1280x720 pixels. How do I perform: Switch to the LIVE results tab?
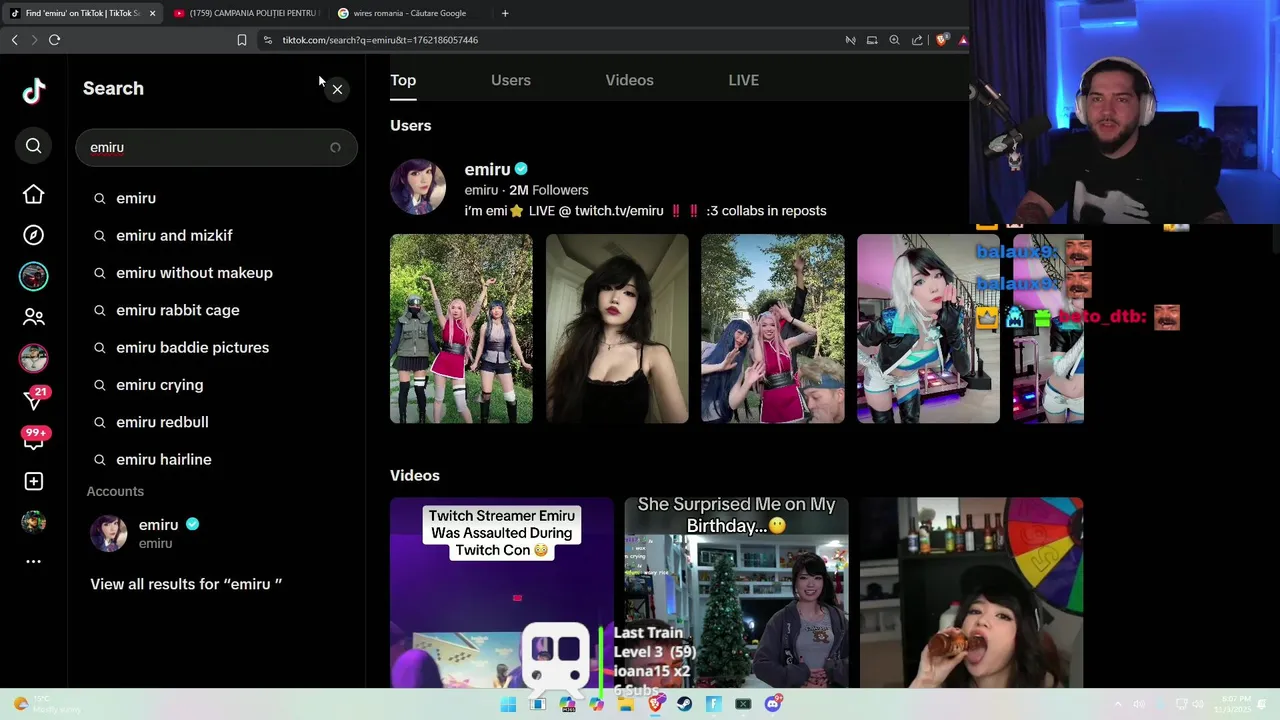click(744, 80)
